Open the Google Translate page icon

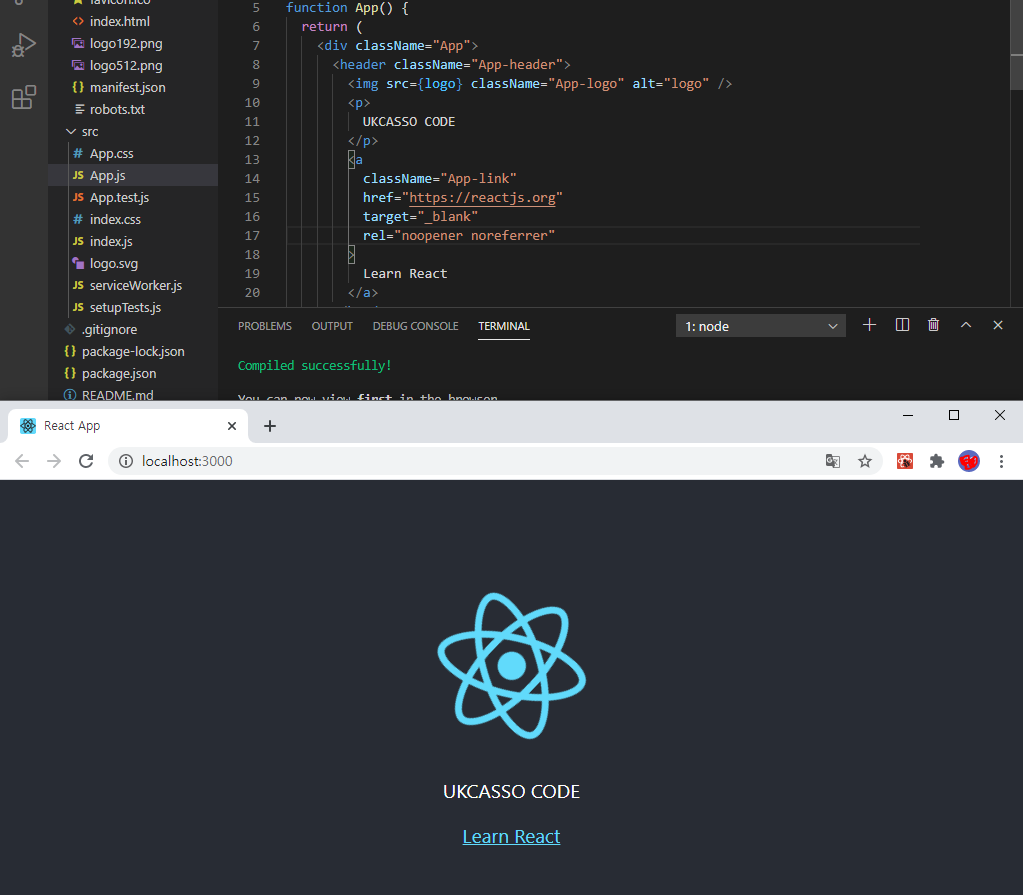click(x=832, y=461)
